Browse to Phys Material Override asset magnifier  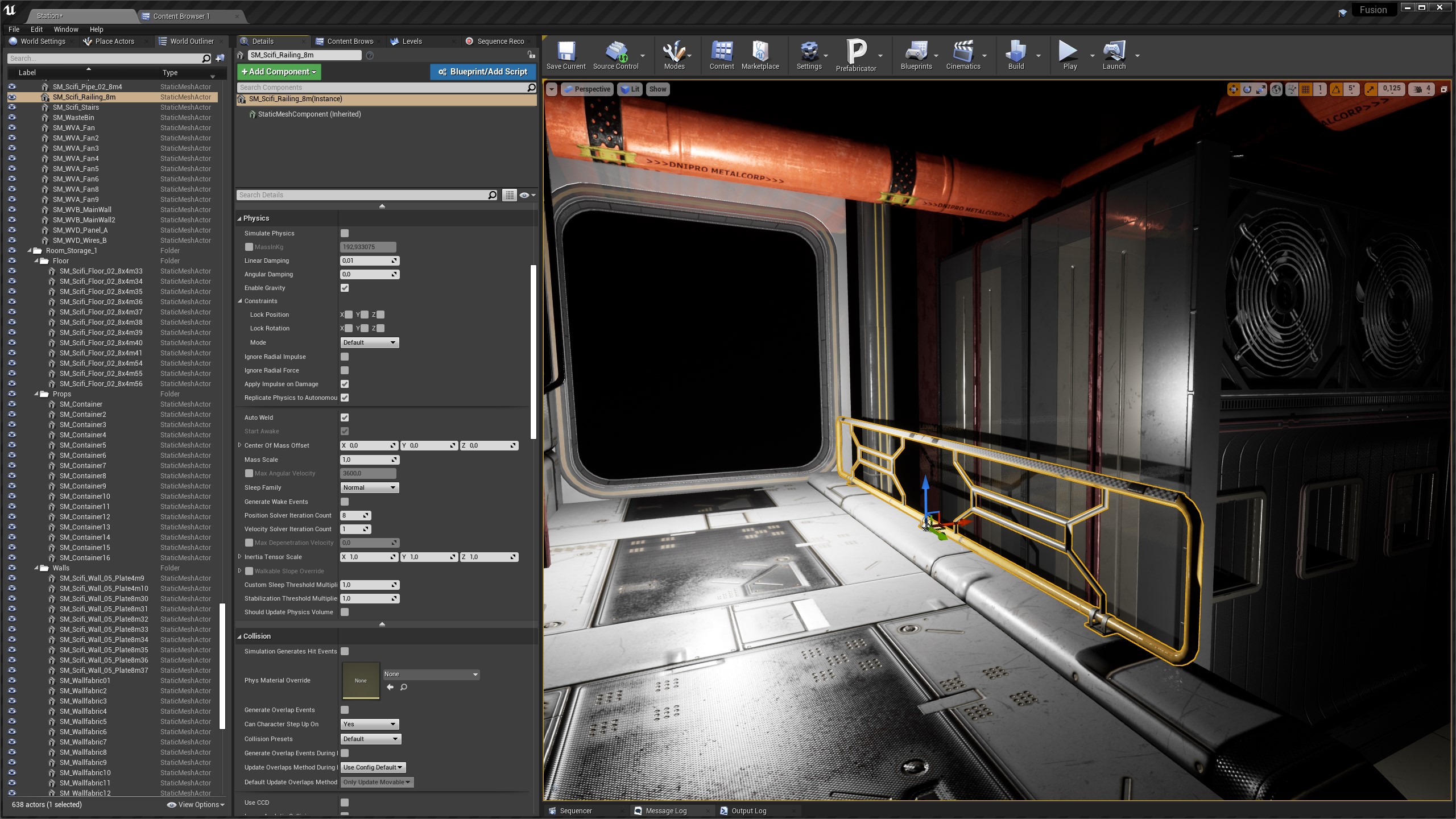404,687
